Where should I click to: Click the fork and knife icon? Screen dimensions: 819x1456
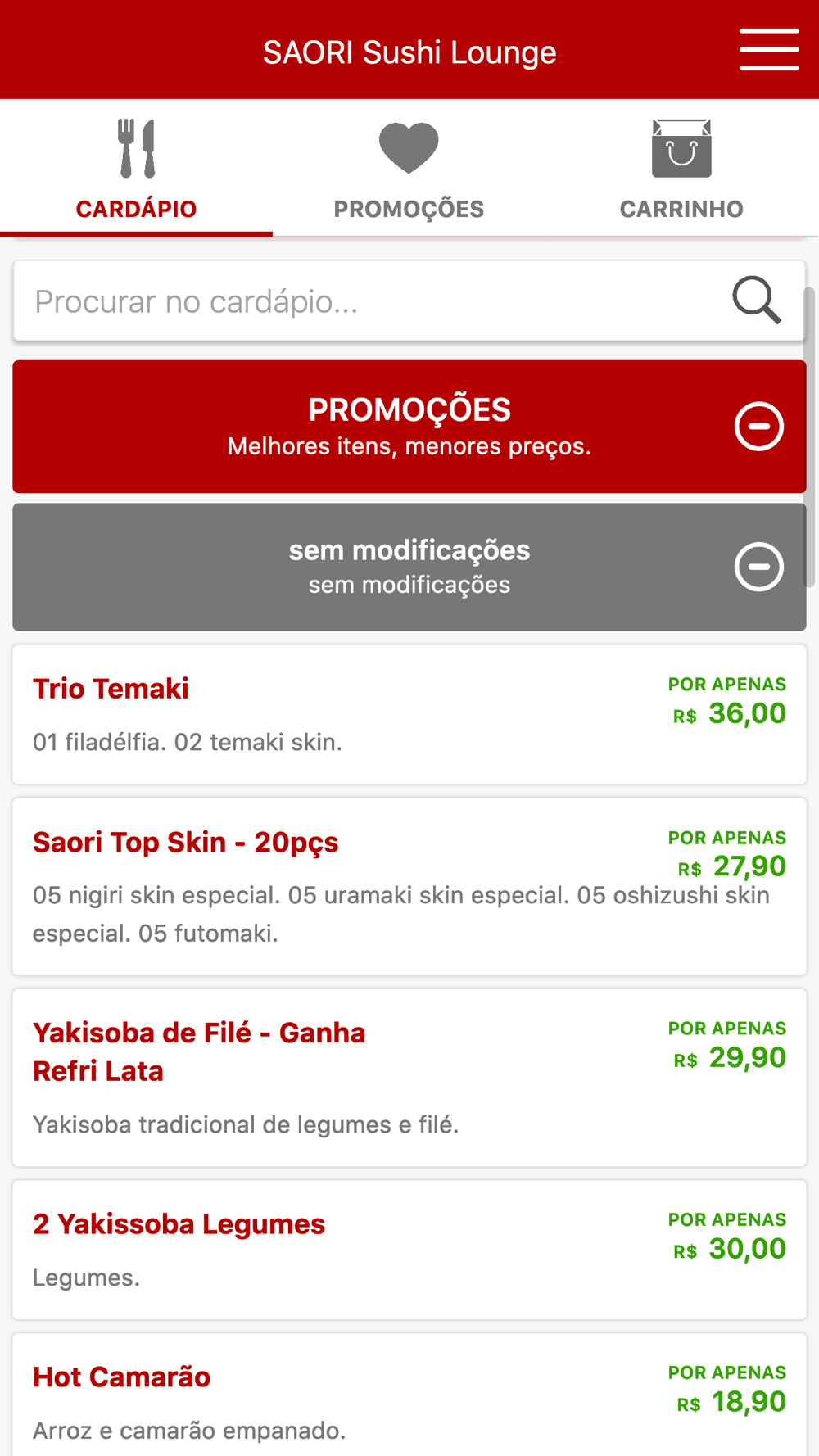[136, 149]
